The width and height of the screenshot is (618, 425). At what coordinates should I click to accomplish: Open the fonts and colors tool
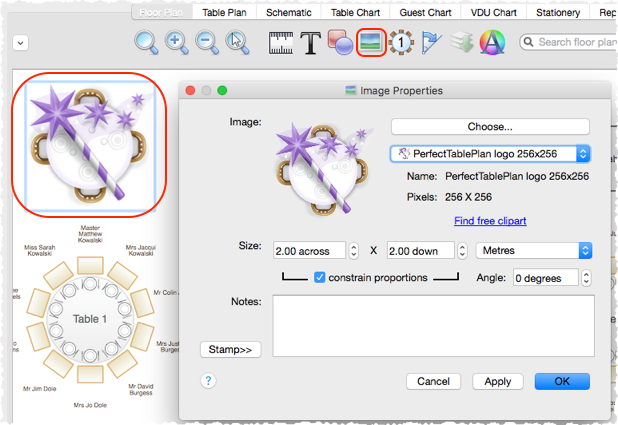(492, 42)
